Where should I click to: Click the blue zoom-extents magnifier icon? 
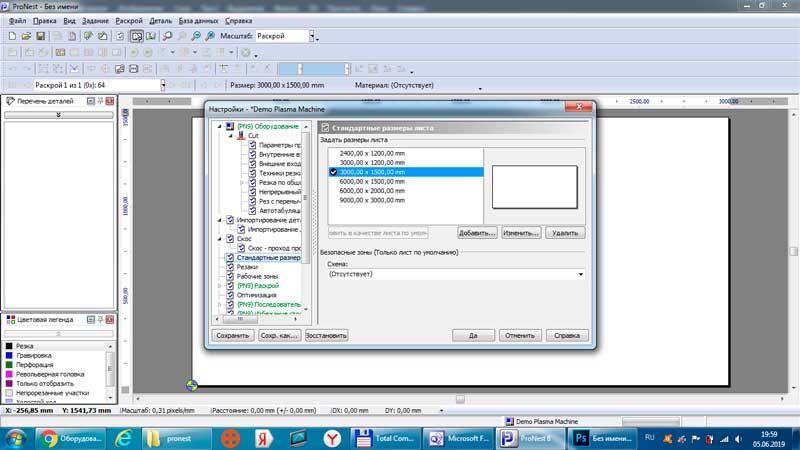210,36
